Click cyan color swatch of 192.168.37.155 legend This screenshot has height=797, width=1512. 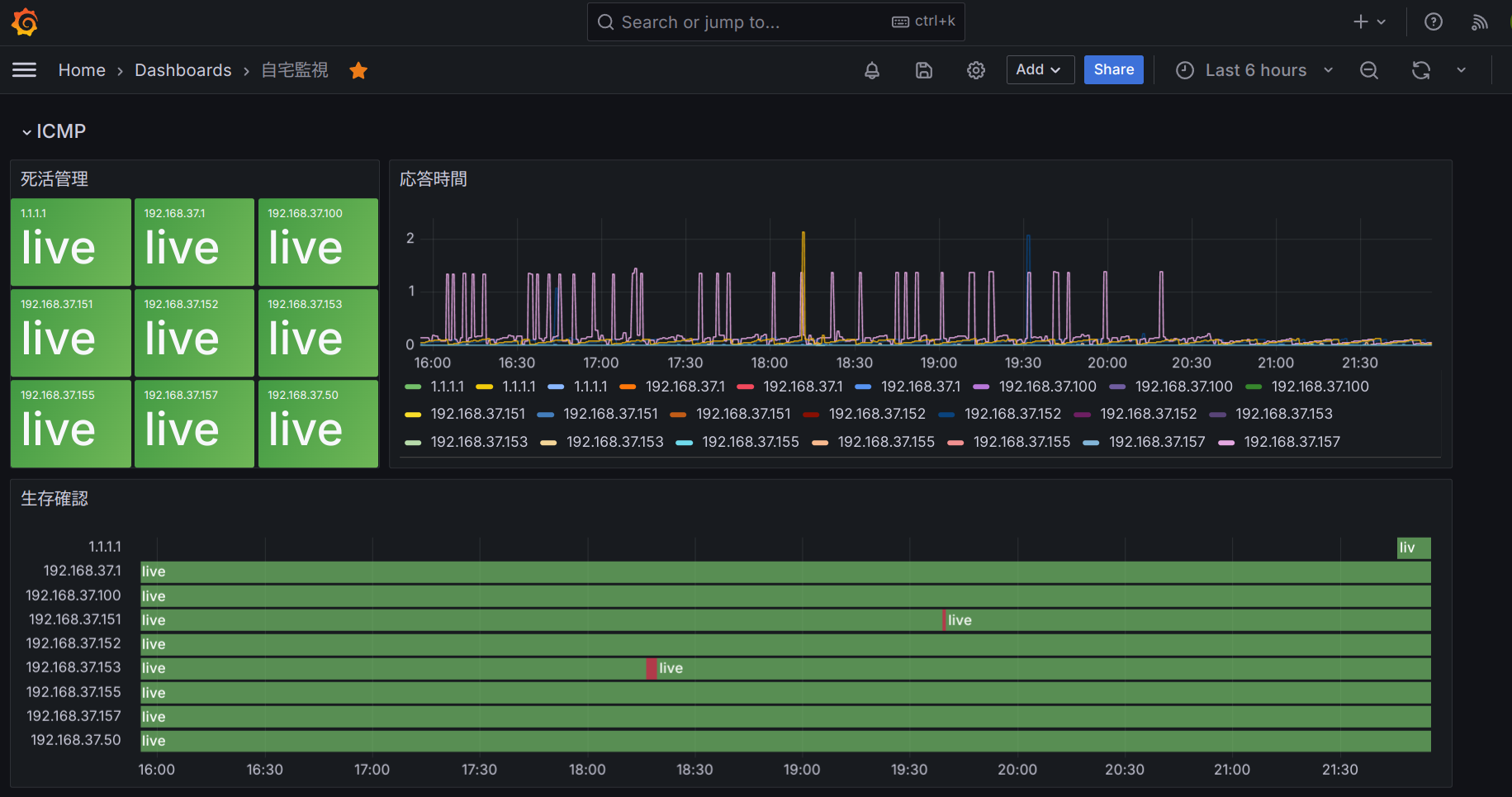685,442
